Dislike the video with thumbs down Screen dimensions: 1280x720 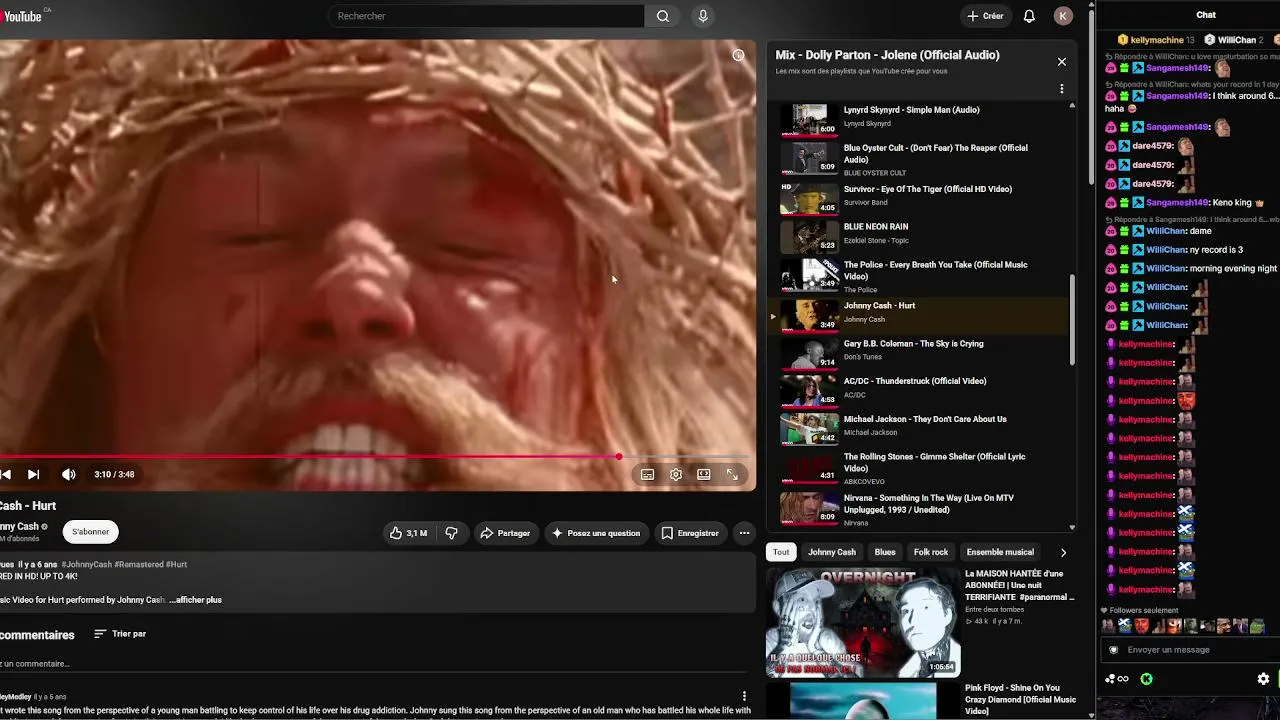[x=451, y=533]
